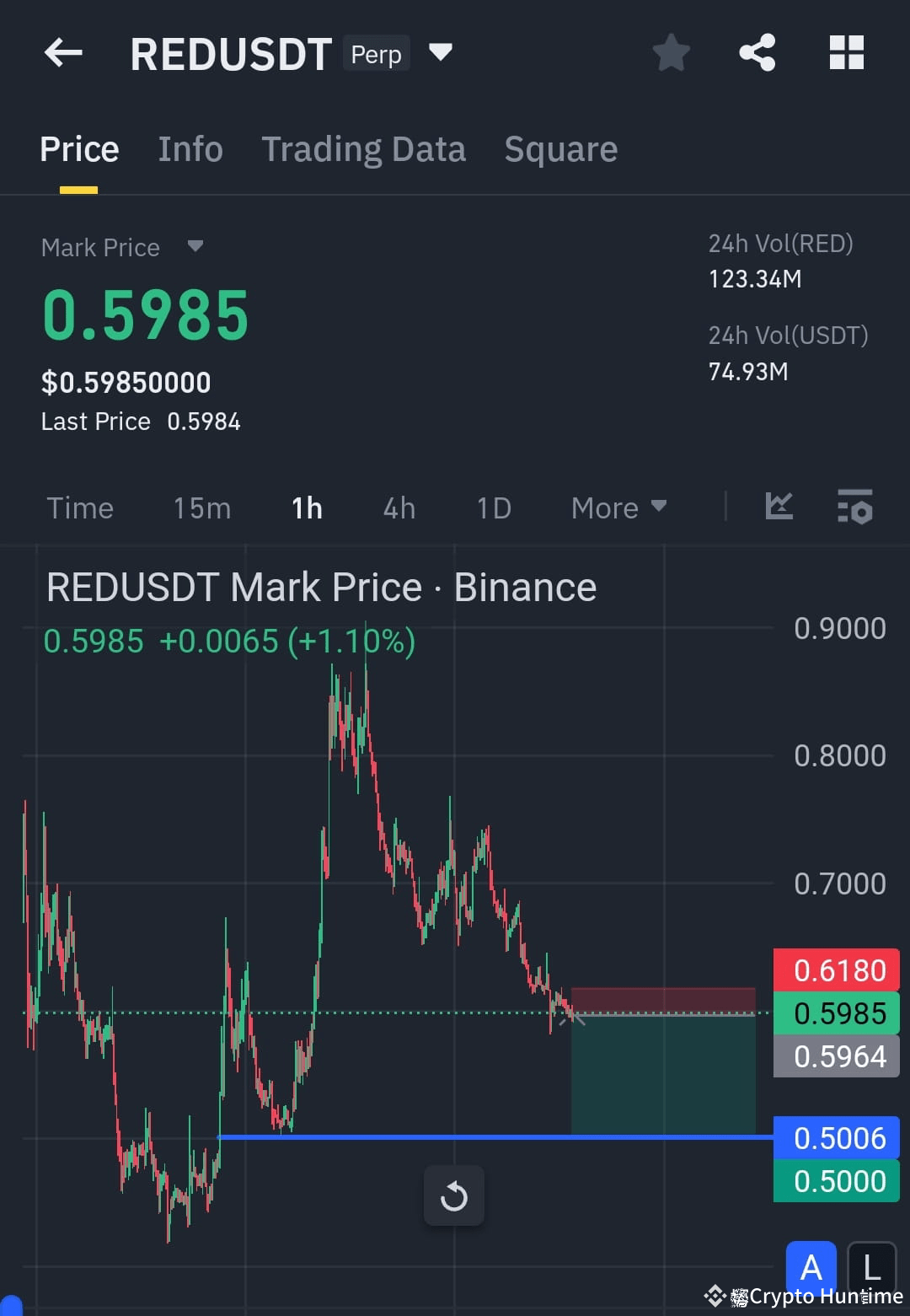Click the Crypto Hunter logo at bottom
Screen dimensions: 910x1316
click(717, 1296)
